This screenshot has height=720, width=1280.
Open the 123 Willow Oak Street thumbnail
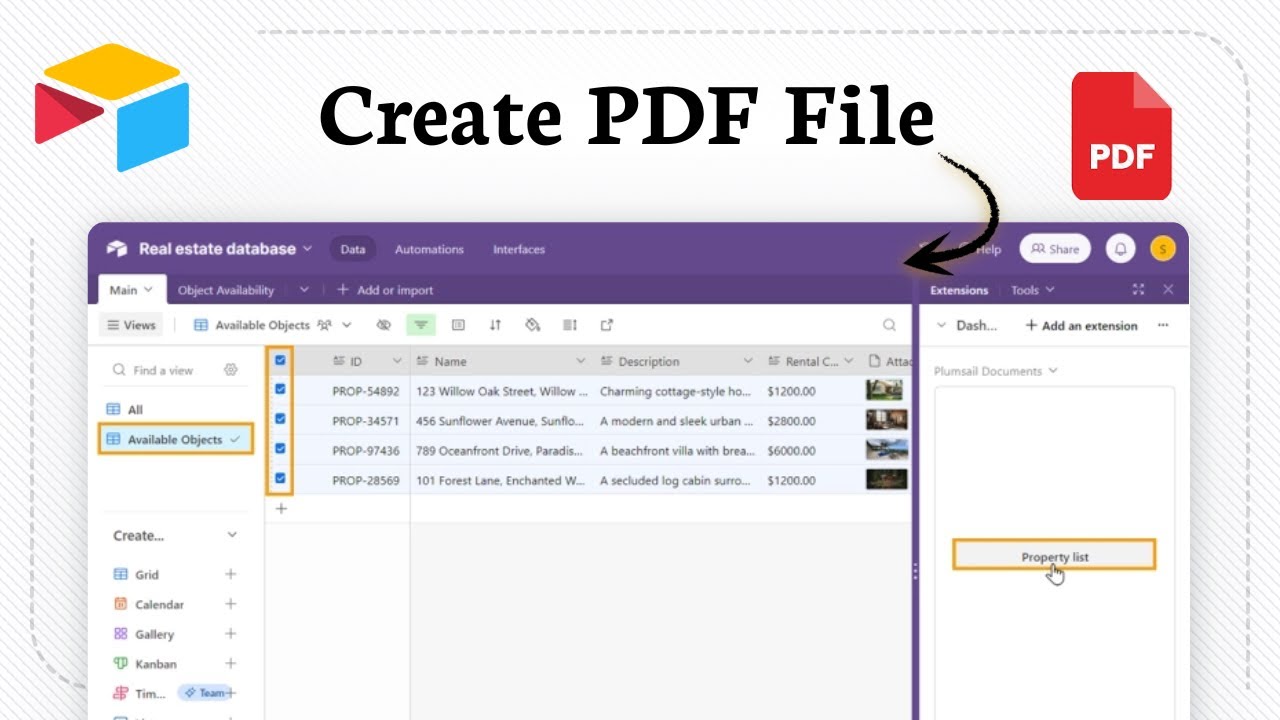point(886,390)
